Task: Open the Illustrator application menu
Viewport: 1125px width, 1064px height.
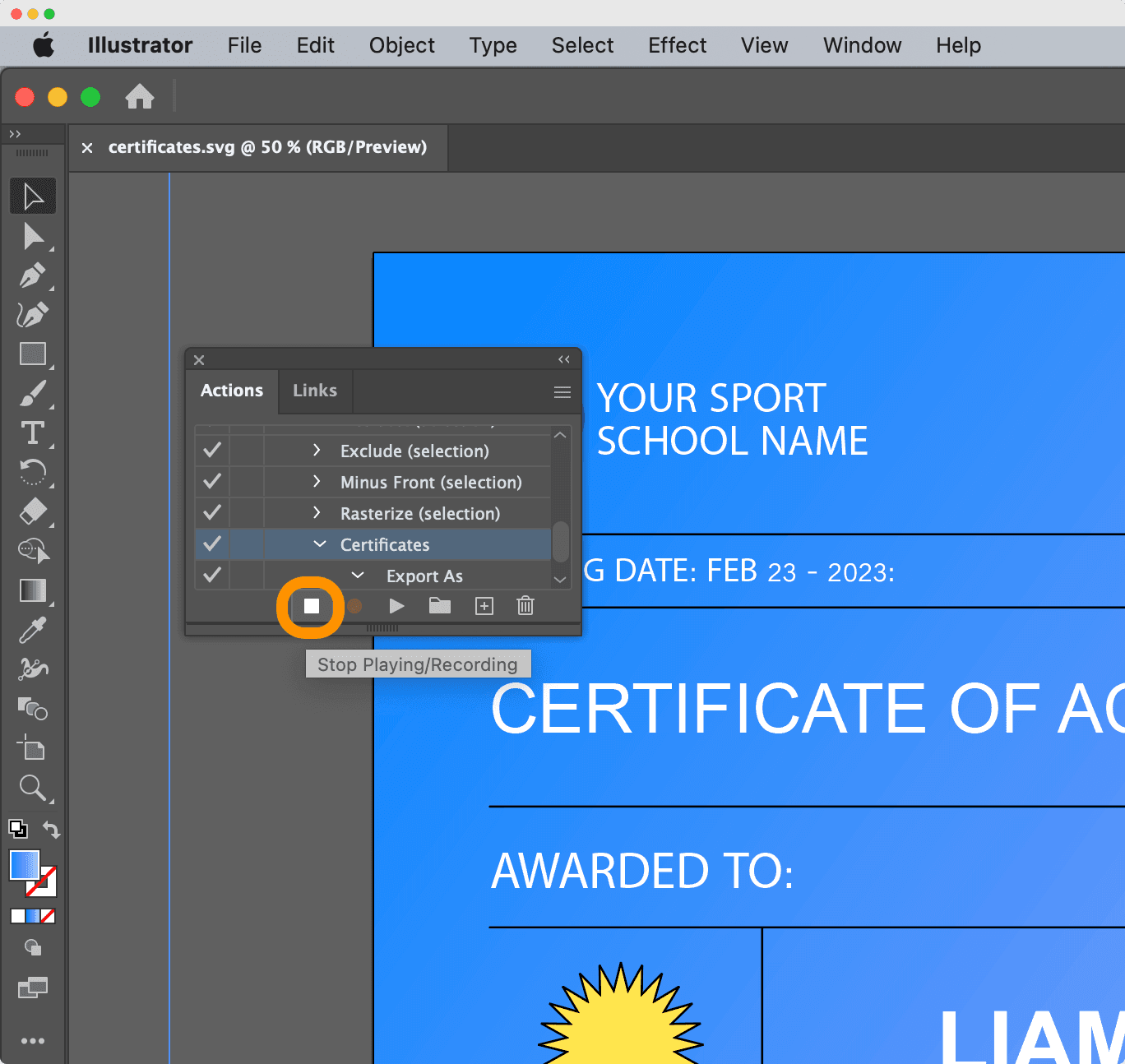Action: pyautogui.click(x=140, y=46)
